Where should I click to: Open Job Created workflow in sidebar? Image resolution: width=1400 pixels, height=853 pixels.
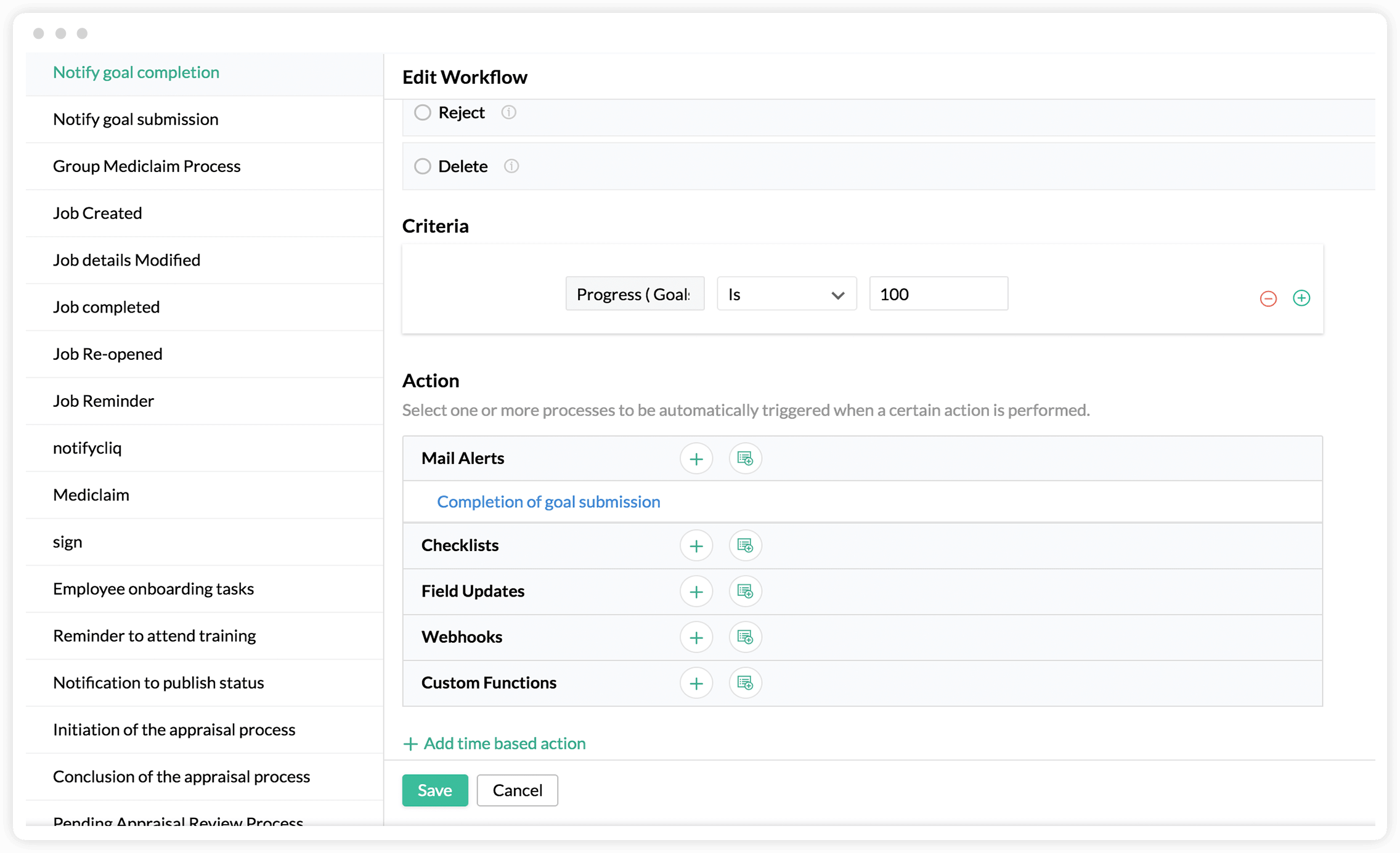[x=97, y=213]
